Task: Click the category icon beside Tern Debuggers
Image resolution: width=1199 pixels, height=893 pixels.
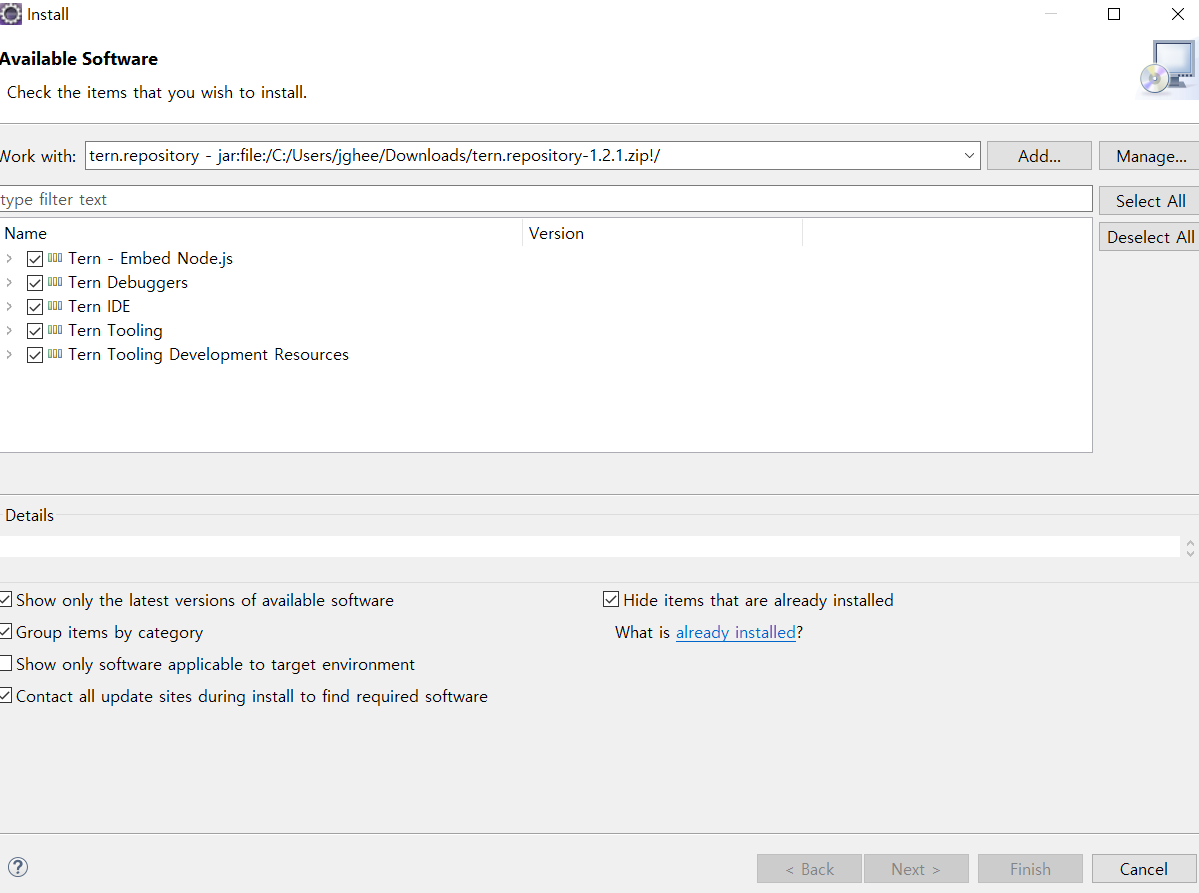Action: point(55,282)
